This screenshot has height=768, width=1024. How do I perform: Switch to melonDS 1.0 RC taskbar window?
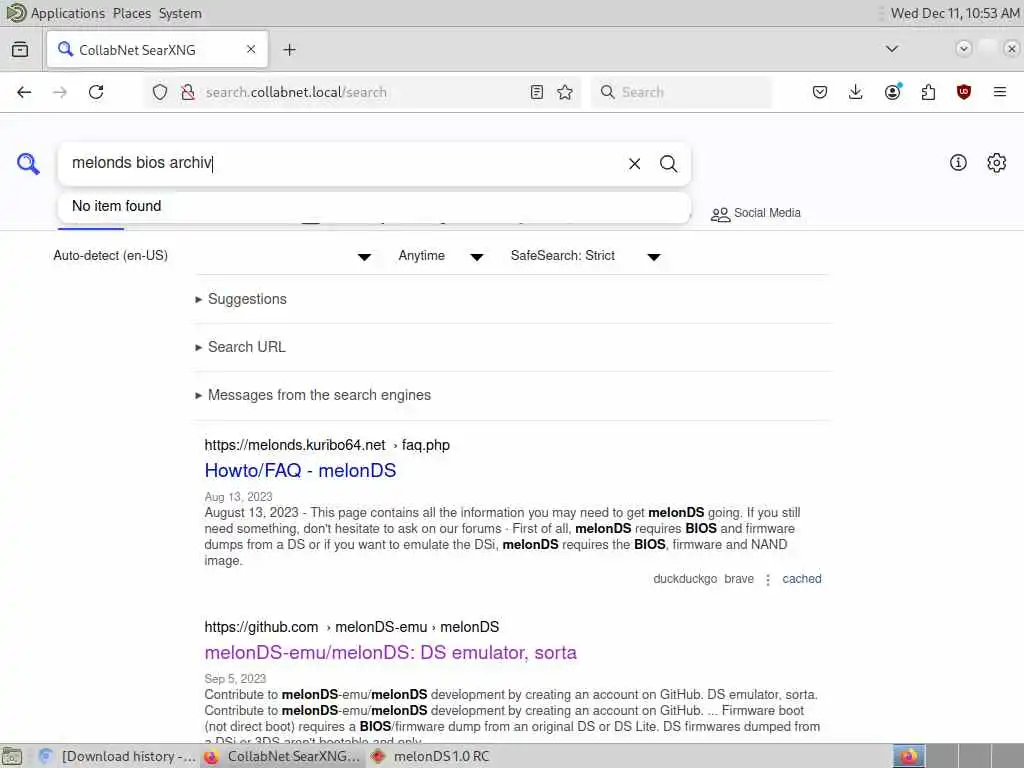431,756
